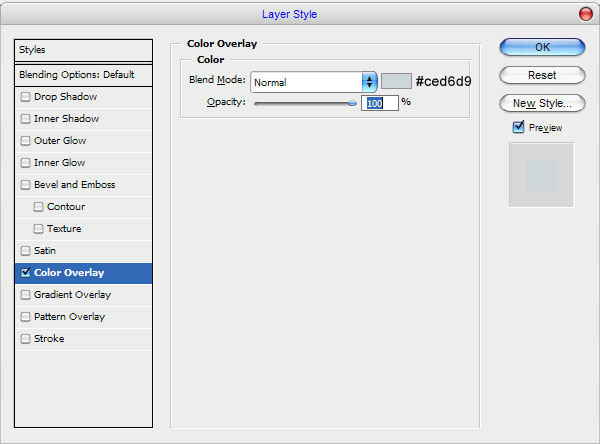Check the Contour checkbox
The width and height of the screenshot is (600, 444).
[38, 207]
